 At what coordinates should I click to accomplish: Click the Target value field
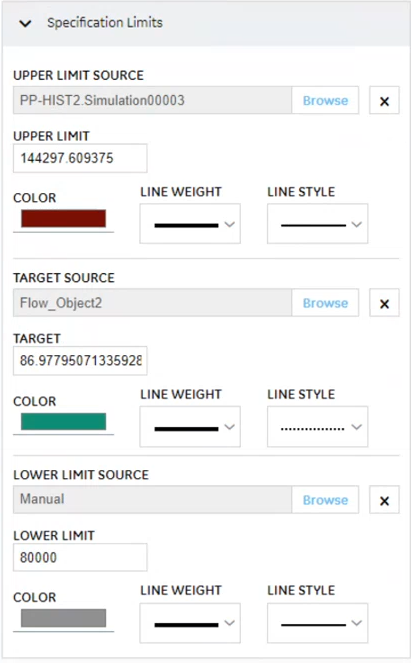pos(80,361)
